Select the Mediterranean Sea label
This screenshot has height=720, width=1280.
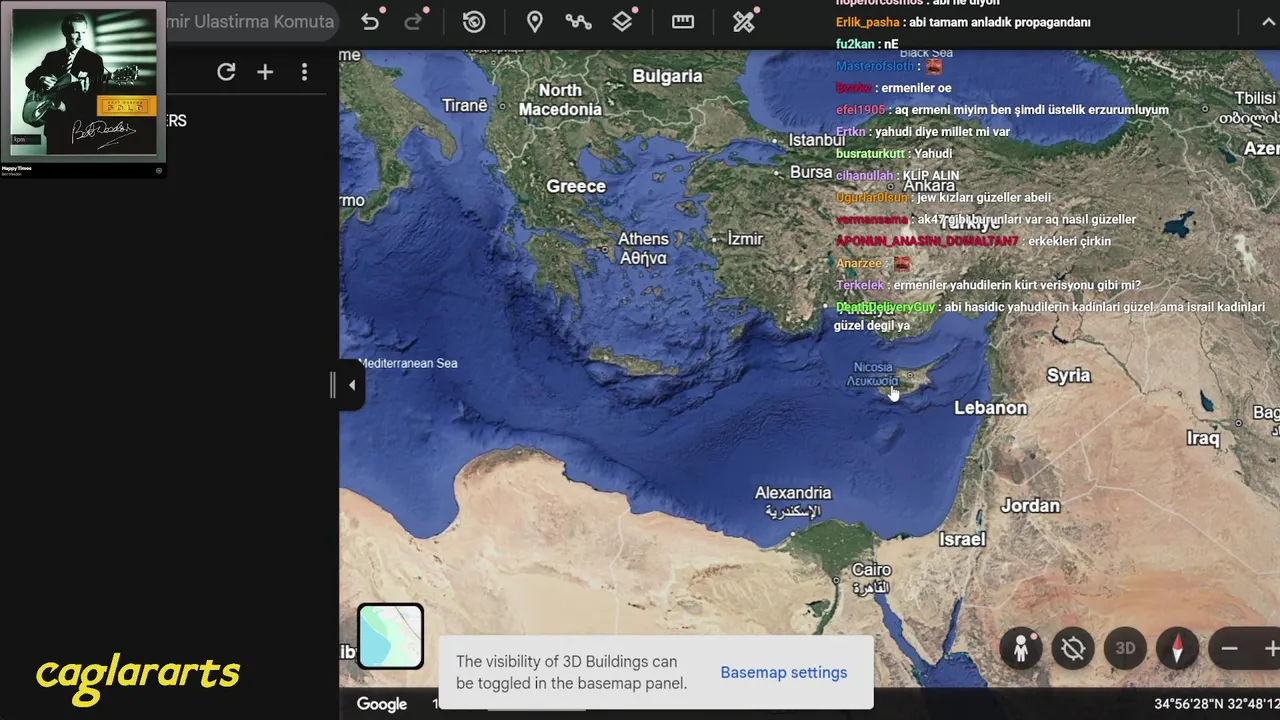point(408,363)
